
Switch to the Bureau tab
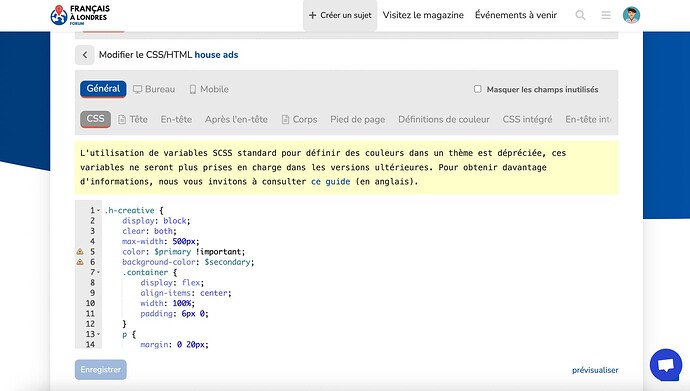pos(154,89)
